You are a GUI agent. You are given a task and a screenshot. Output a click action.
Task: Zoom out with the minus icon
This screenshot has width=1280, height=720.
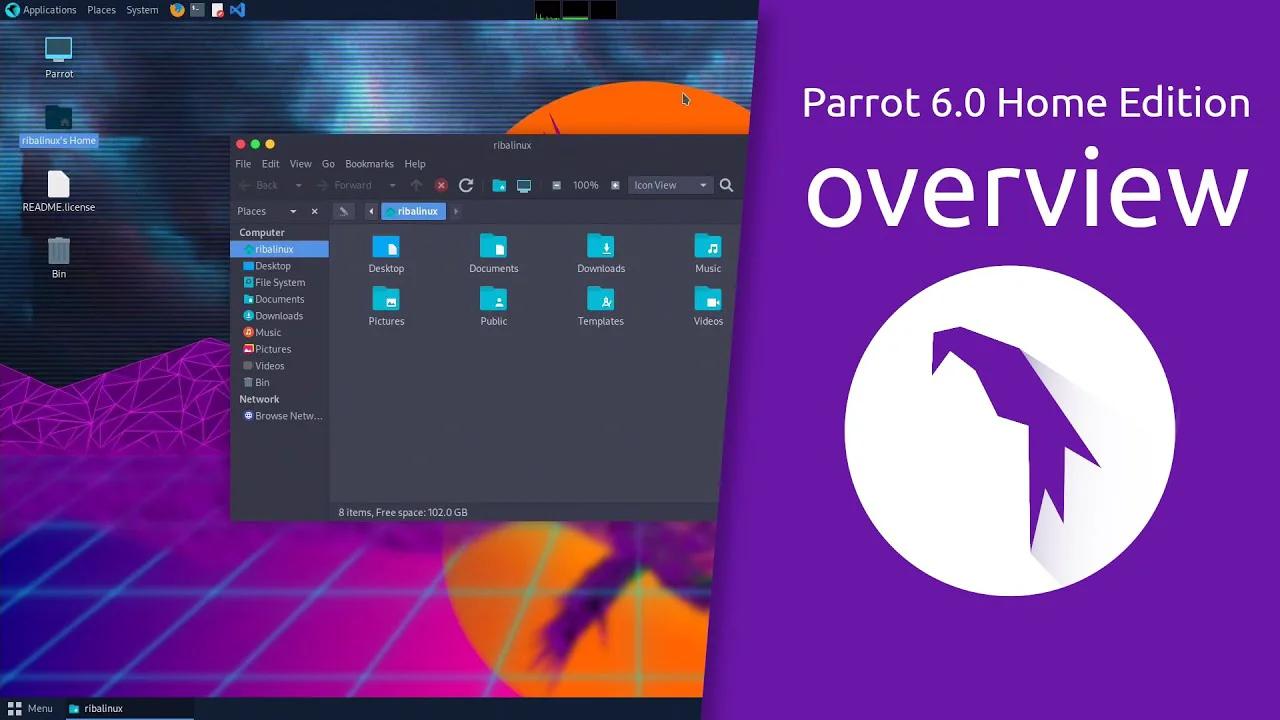click(557, 185)
